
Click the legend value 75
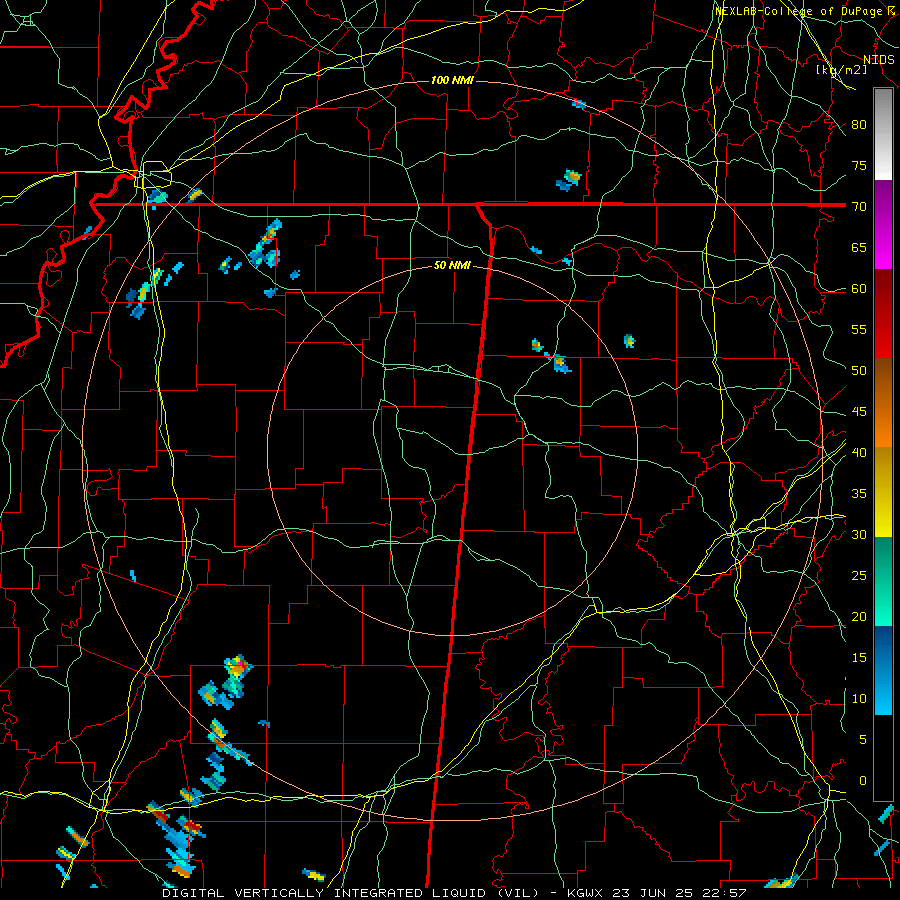tap(859, 166)
